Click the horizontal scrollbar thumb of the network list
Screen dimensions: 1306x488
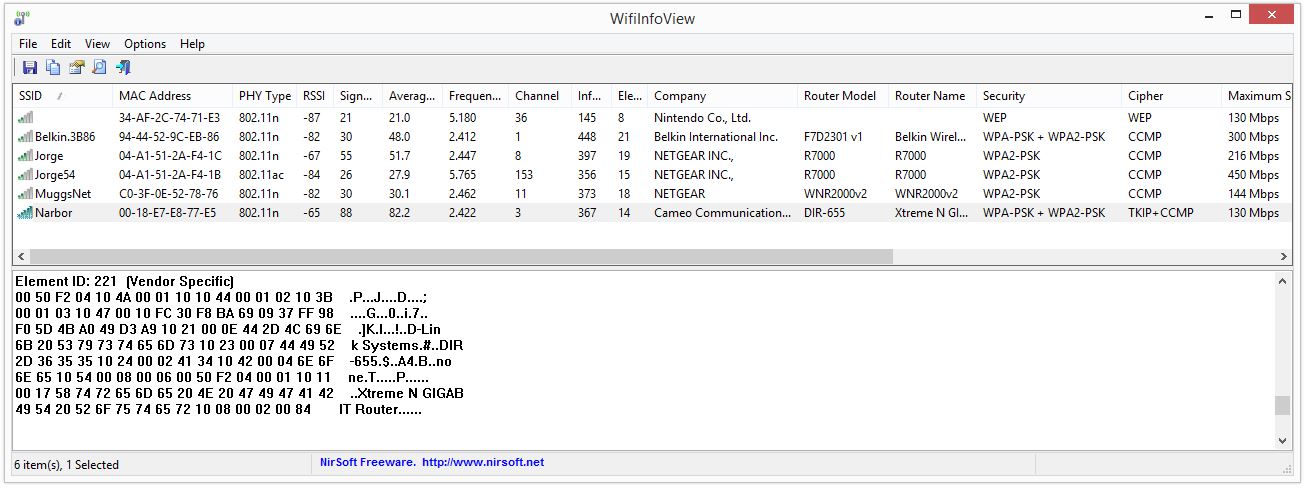click(x=461, y=257)
